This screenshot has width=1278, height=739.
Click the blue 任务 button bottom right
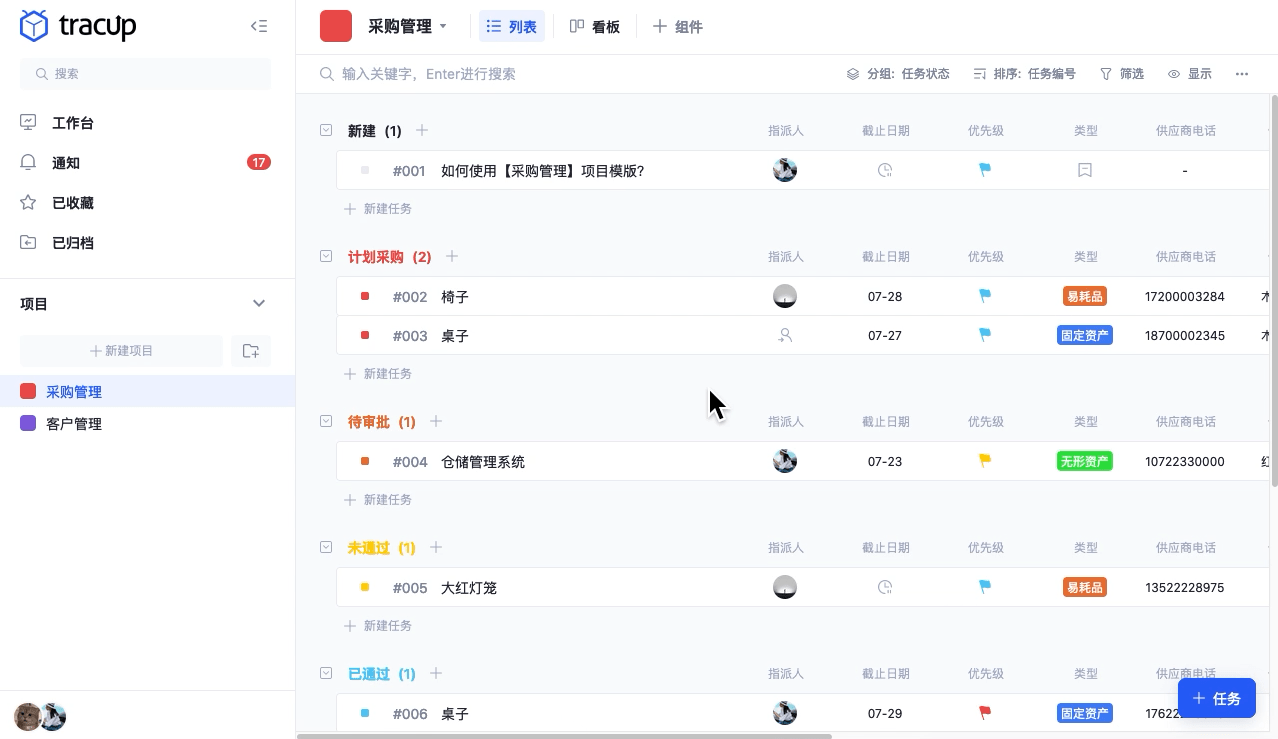[1217, 698]
